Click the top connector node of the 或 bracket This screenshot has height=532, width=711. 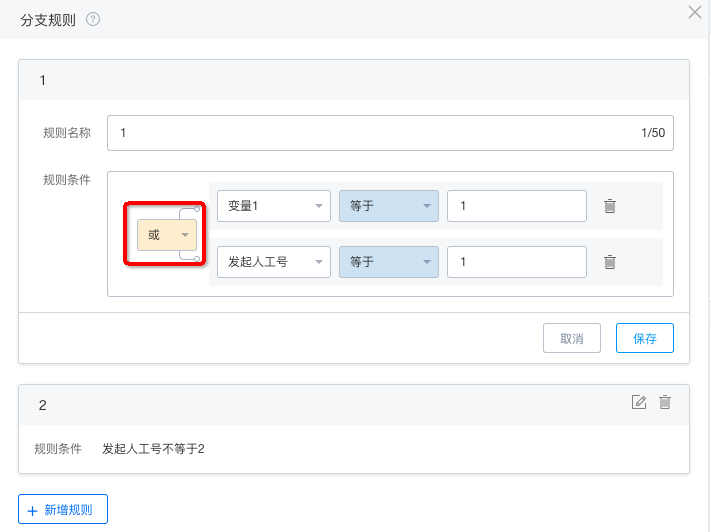[x=197, y=209]
